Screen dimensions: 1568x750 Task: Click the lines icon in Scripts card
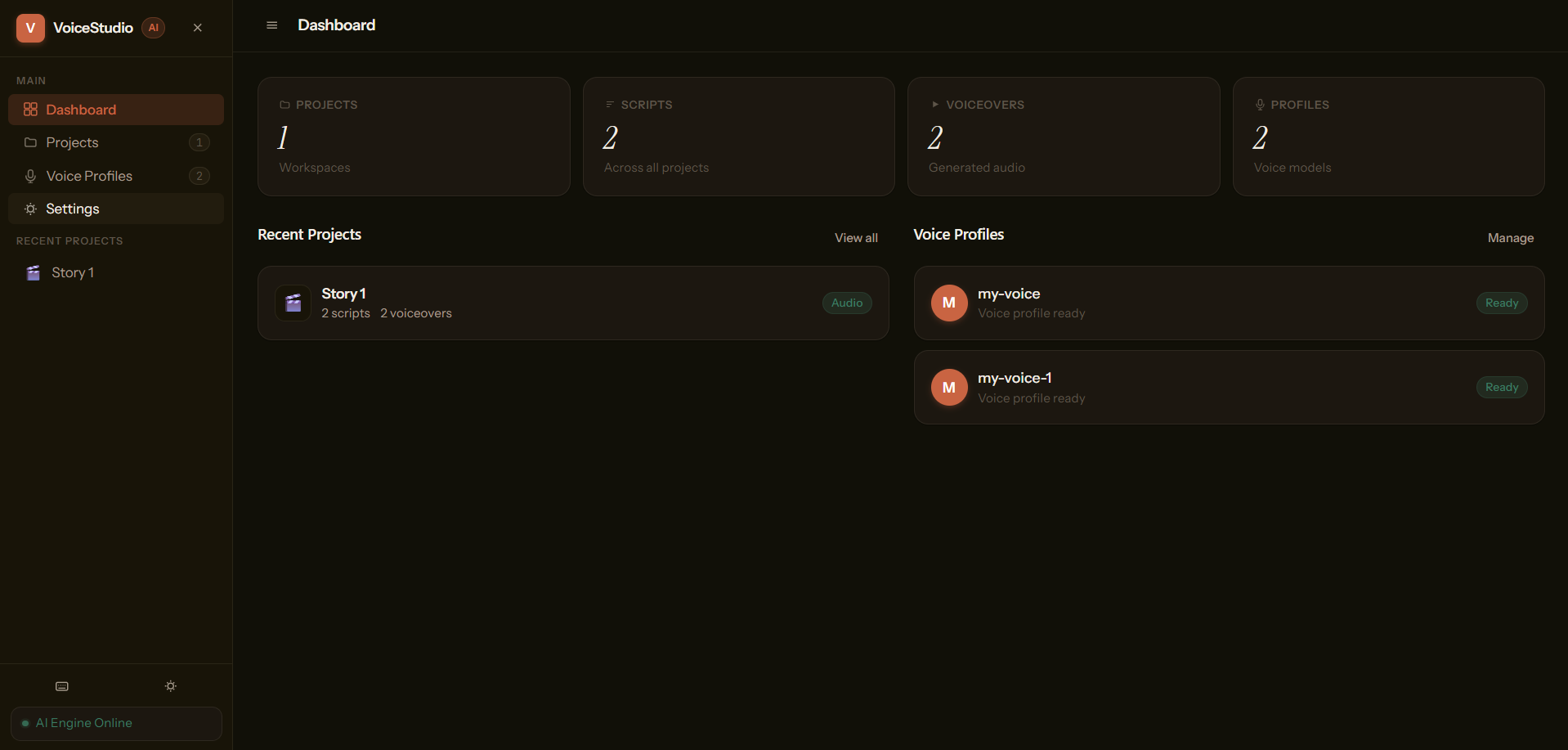[609, 105]
